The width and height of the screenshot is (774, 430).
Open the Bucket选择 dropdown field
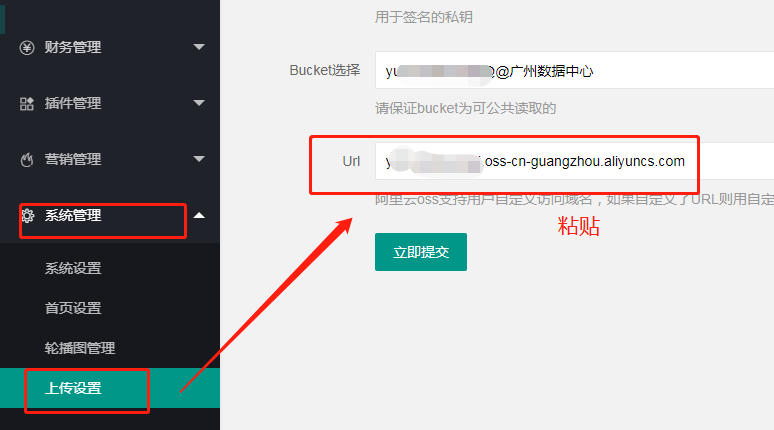coord(575,70)
